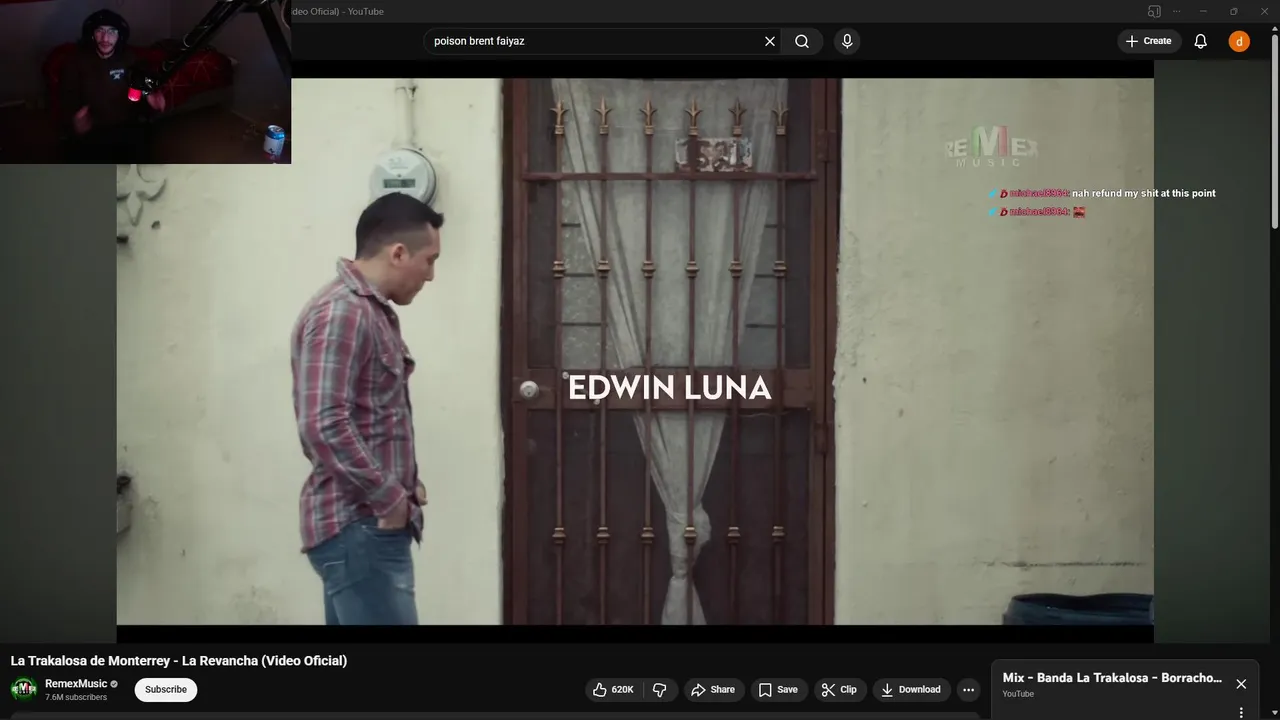This screenshot has height=720, width=1280.
Task: Click the video player to pause
Action: 635,351
